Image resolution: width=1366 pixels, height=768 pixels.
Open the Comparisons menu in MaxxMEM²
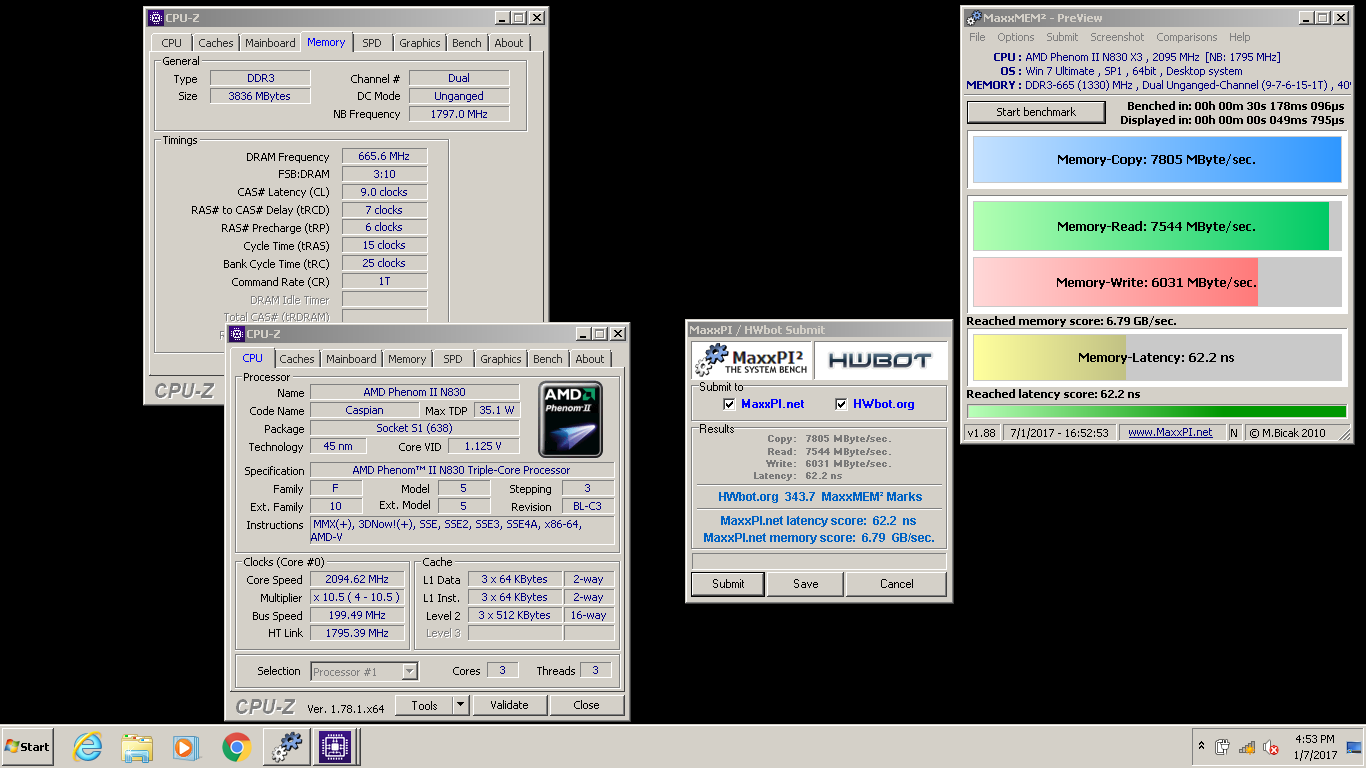[x=1187, y=37]
